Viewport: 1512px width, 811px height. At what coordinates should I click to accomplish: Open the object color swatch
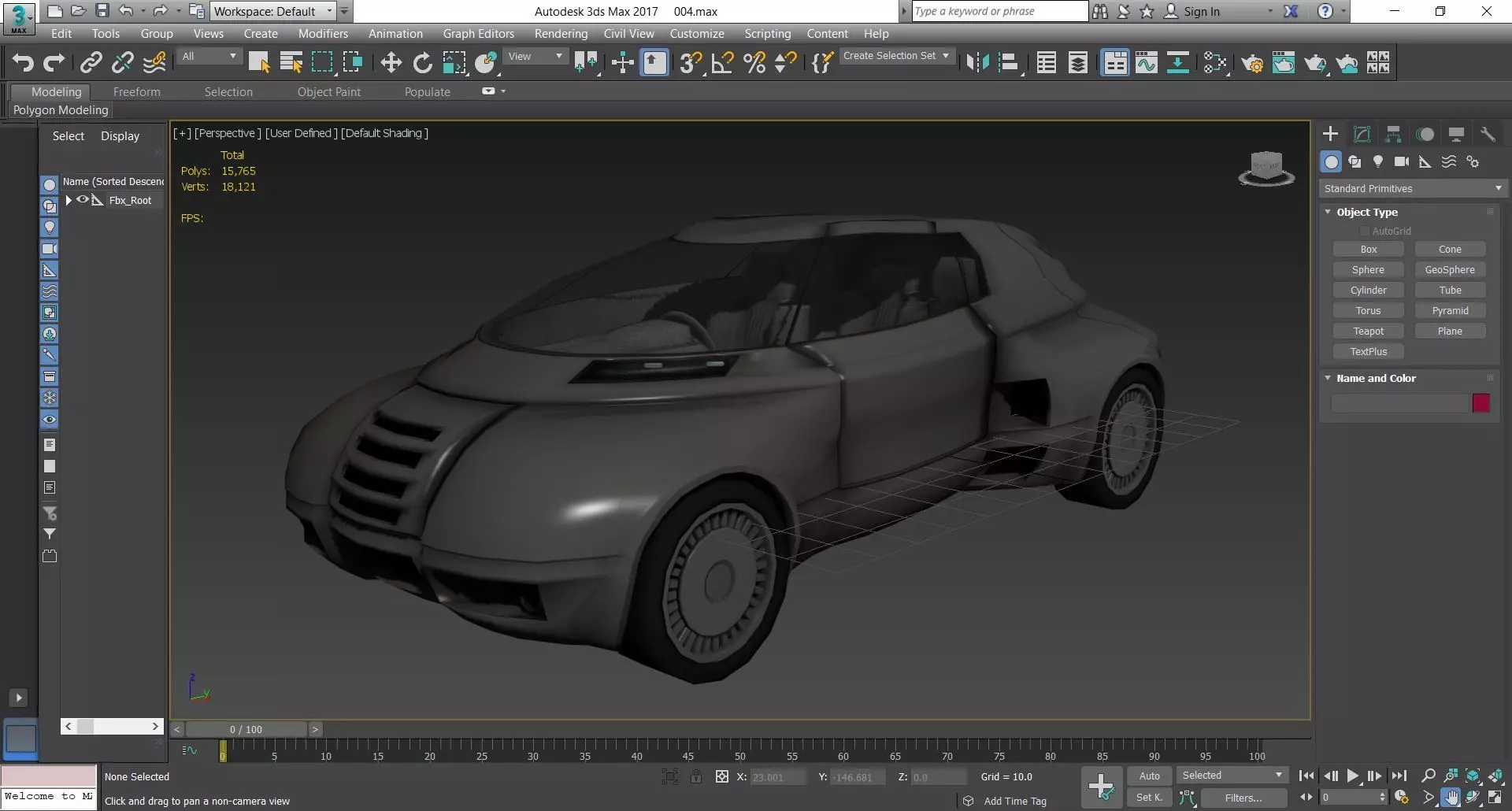pyautogui.click(x=1480, y=403)
